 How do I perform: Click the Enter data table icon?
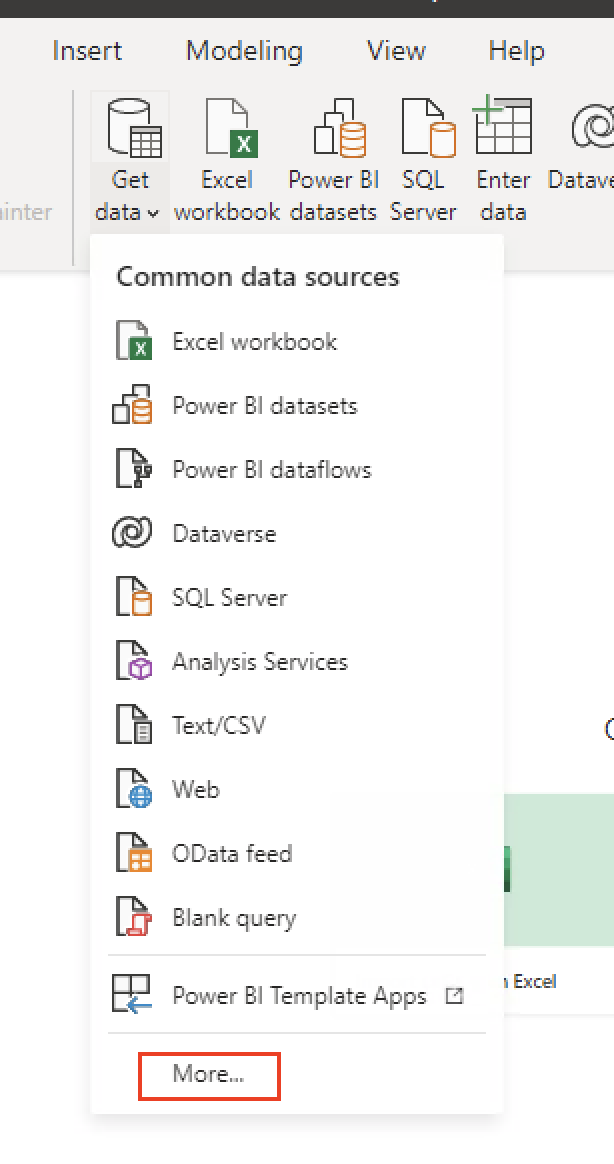click(x=503, y=126)
